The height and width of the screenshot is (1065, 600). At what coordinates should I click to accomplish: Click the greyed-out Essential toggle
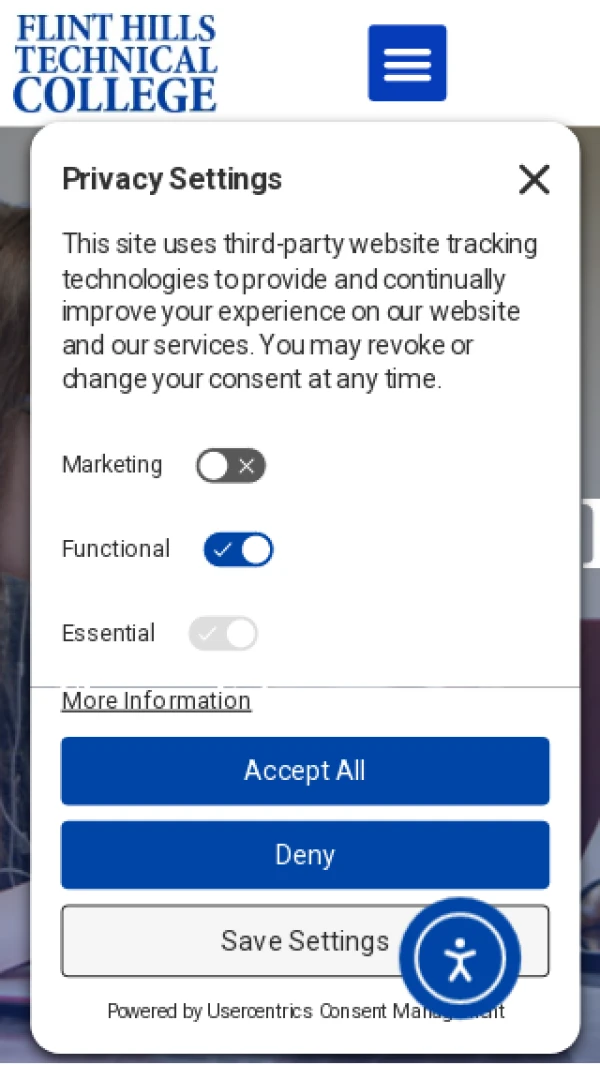(x=223, y=634)
